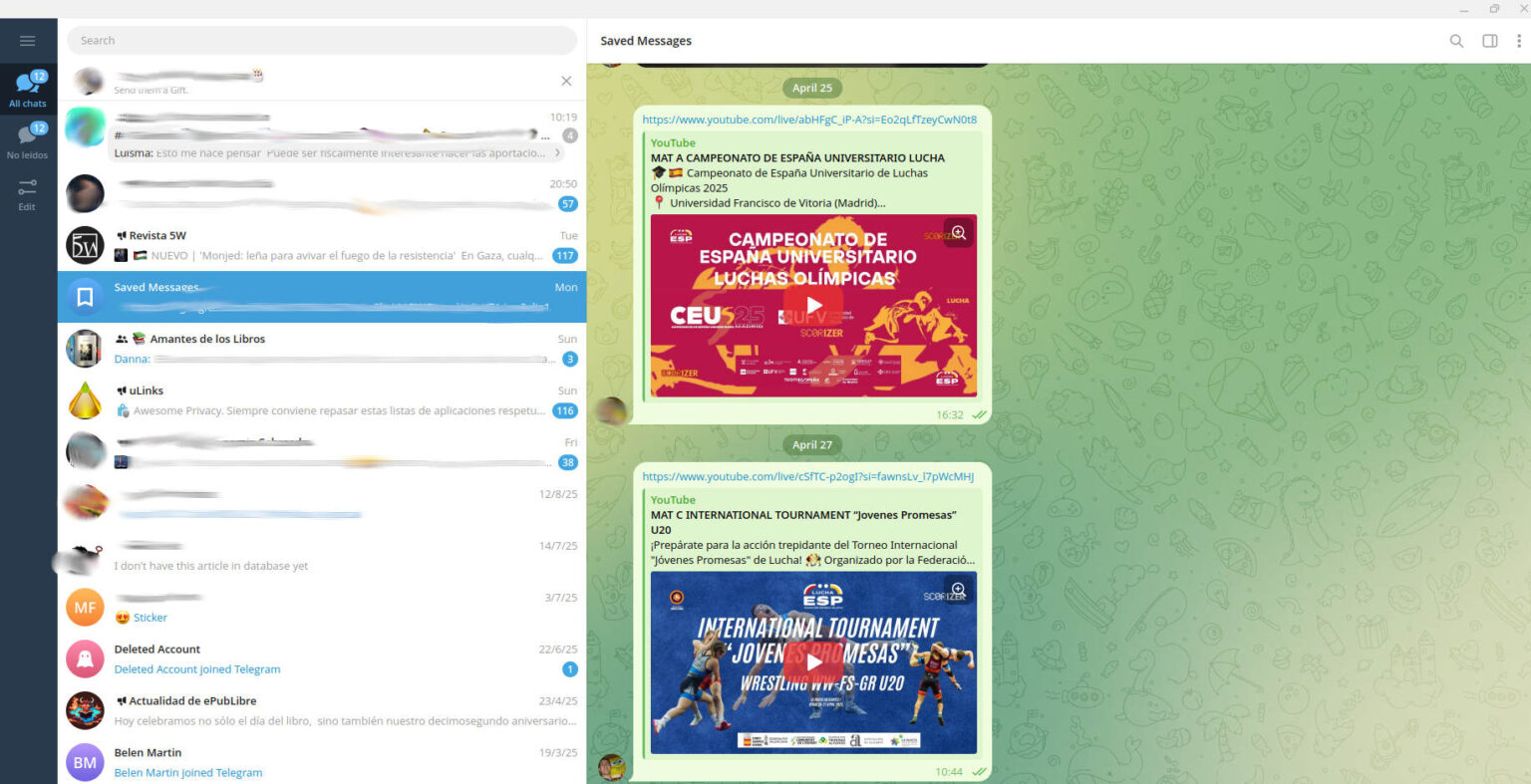
Task: Dismiss the gift suggestion with the X
Action: tap(566, 80)
